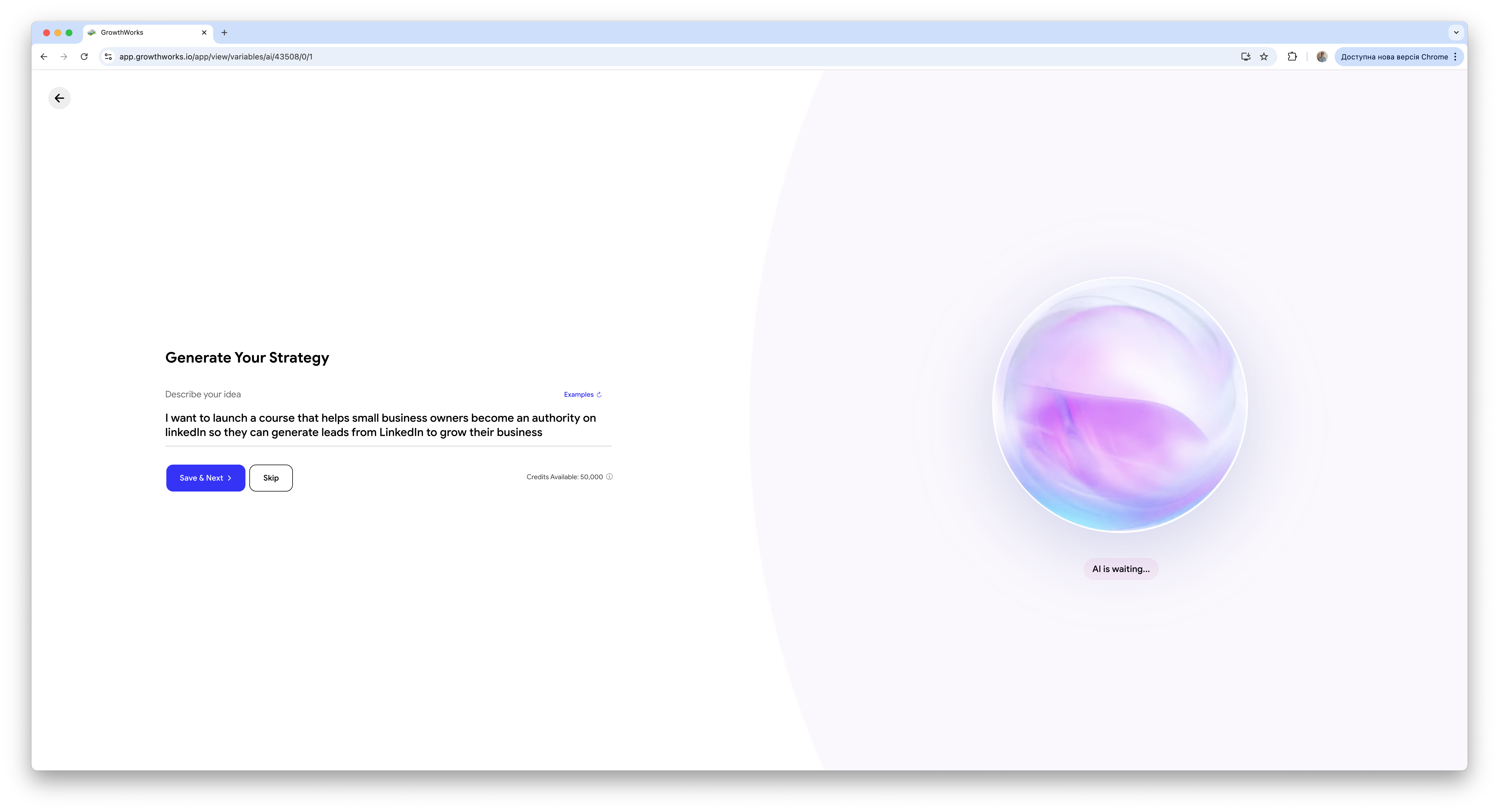Click the 'AI is waiting...' status label
Viewport: 1499px width, 812px height.
coord(1121,569)
